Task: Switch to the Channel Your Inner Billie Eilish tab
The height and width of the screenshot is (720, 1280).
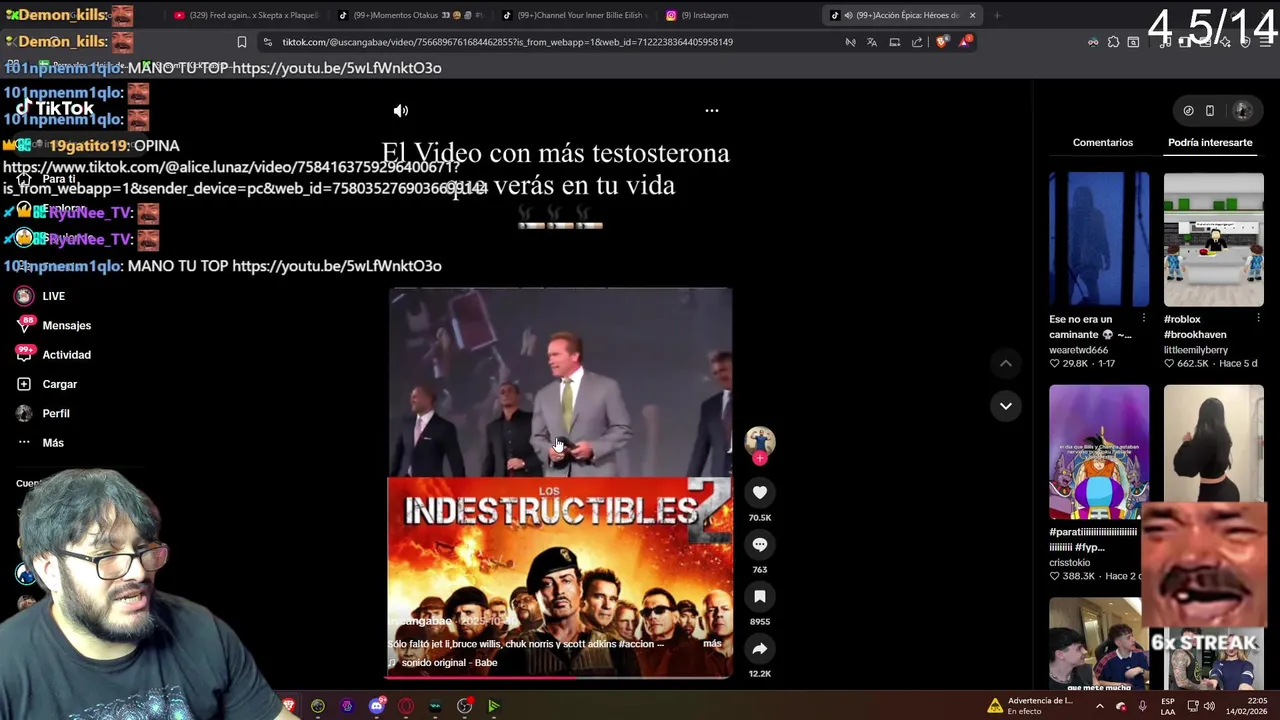Action: tap(575, 15)
